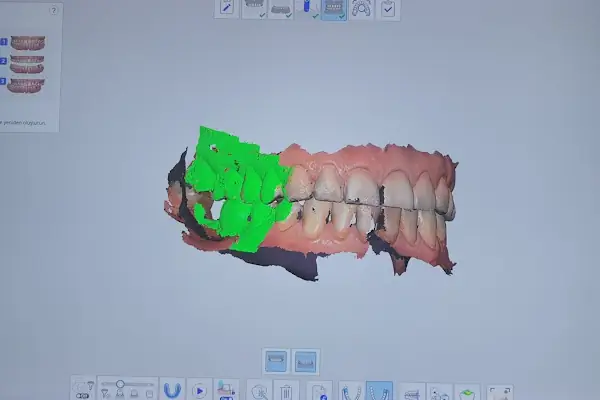The width and height of the screenshot is (600, 400).
Task: Click the blue arch model icon
Action: click(x=172, y=390)
